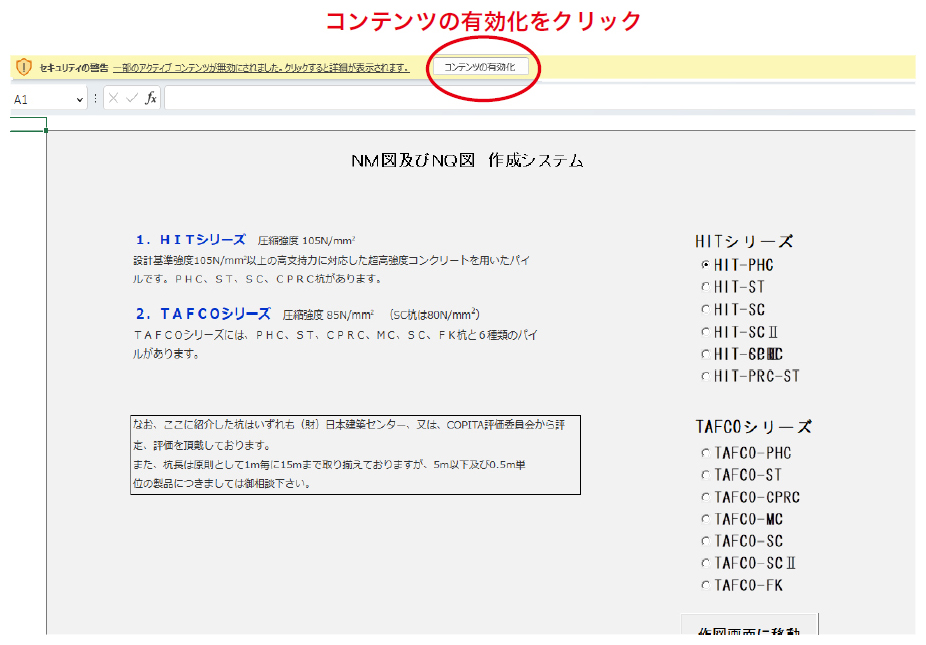
Task: Click the security warning shield icon
Action: (24, 67)
